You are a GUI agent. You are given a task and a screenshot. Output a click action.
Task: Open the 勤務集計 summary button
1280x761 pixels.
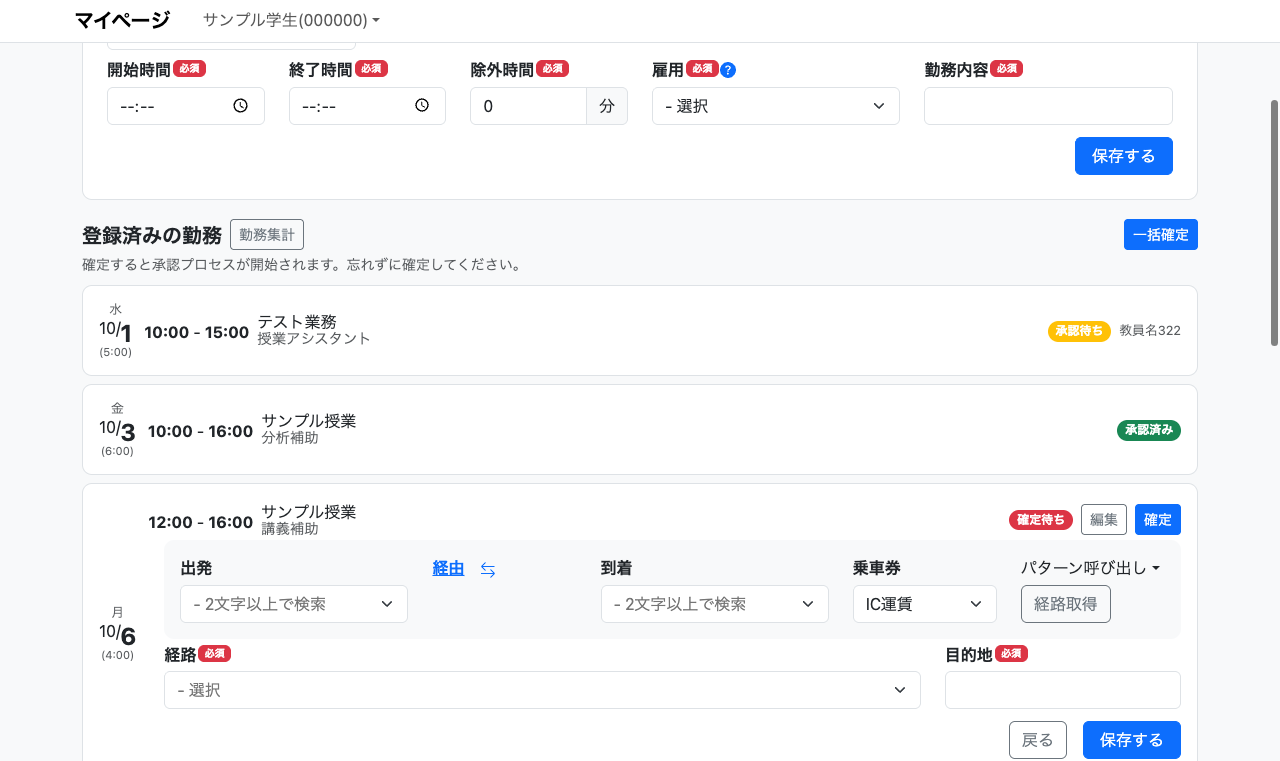tap(267, 235)
